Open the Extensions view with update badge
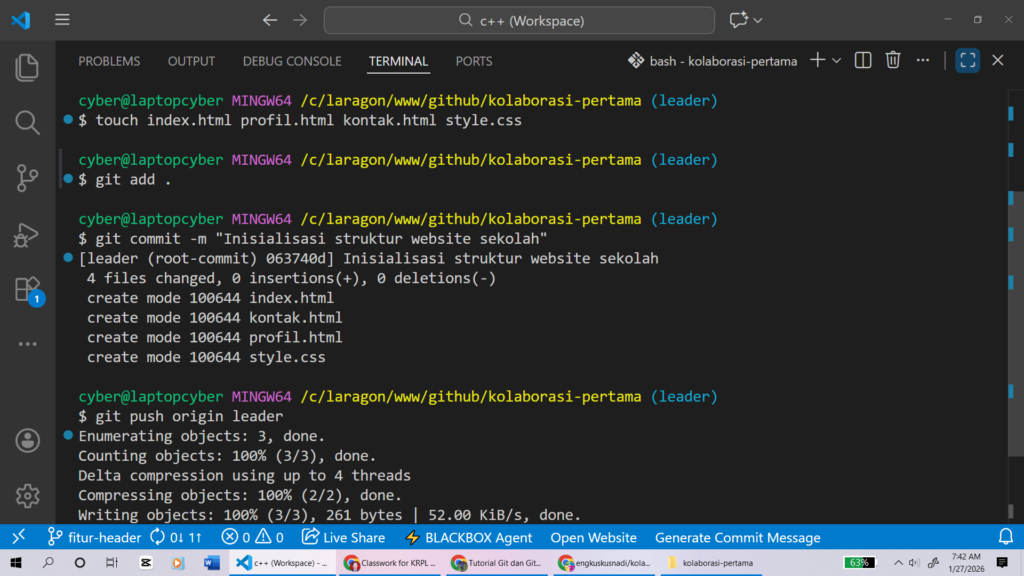Viewport: 1024px width, 576px height. click(27, 290)
